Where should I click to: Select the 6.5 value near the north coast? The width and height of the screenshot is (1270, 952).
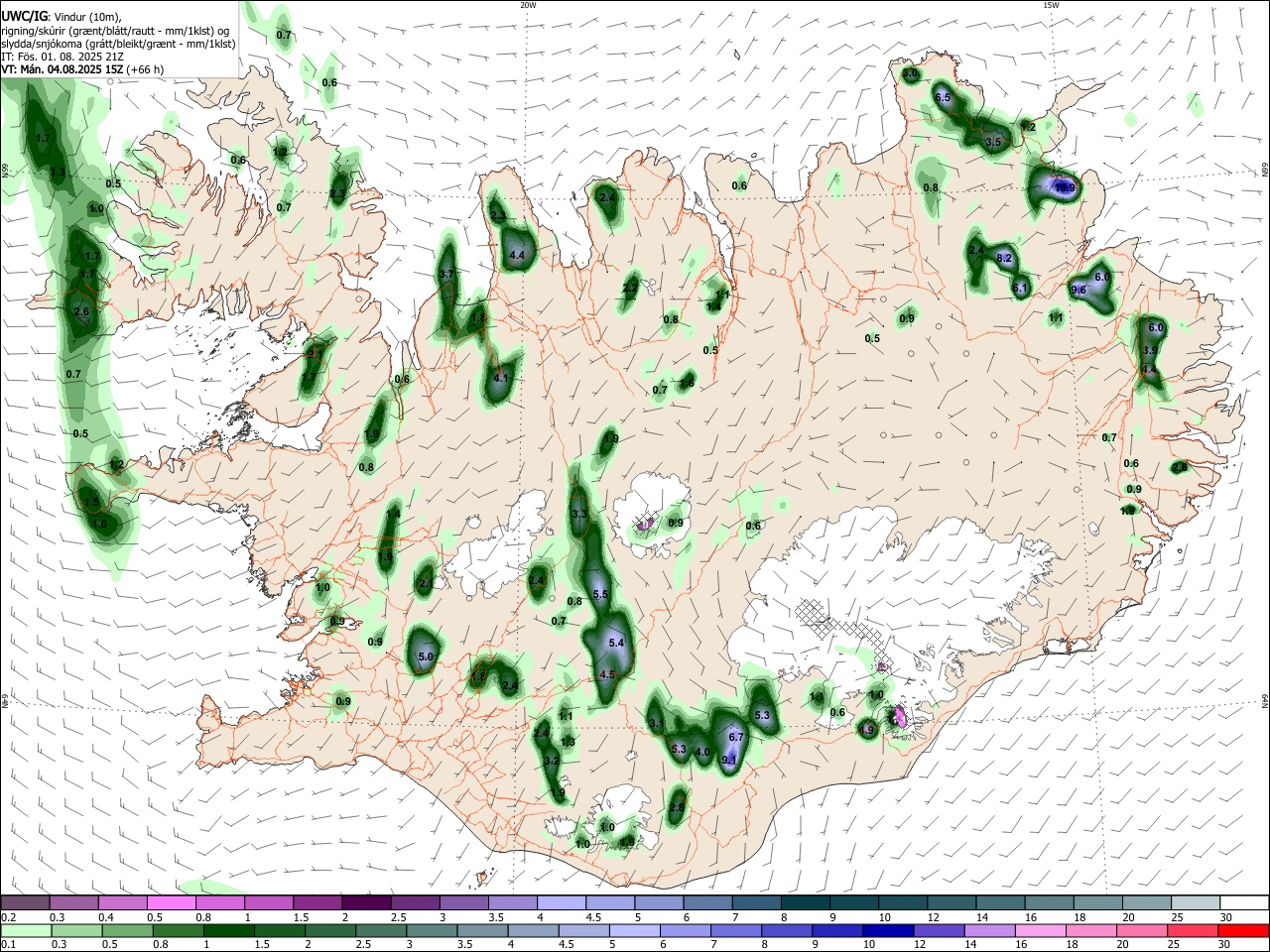tap(943, 97)
